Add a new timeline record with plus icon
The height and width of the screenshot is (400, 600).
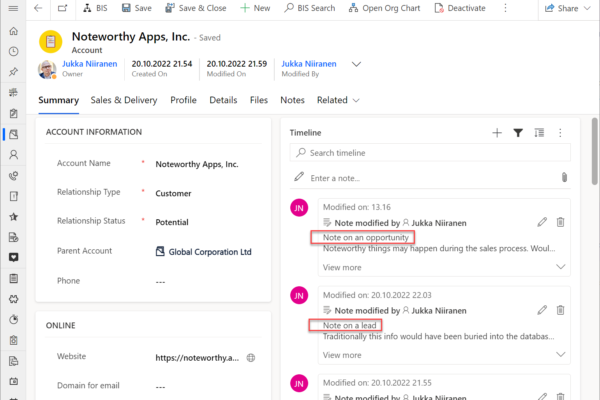click(497, 132)
